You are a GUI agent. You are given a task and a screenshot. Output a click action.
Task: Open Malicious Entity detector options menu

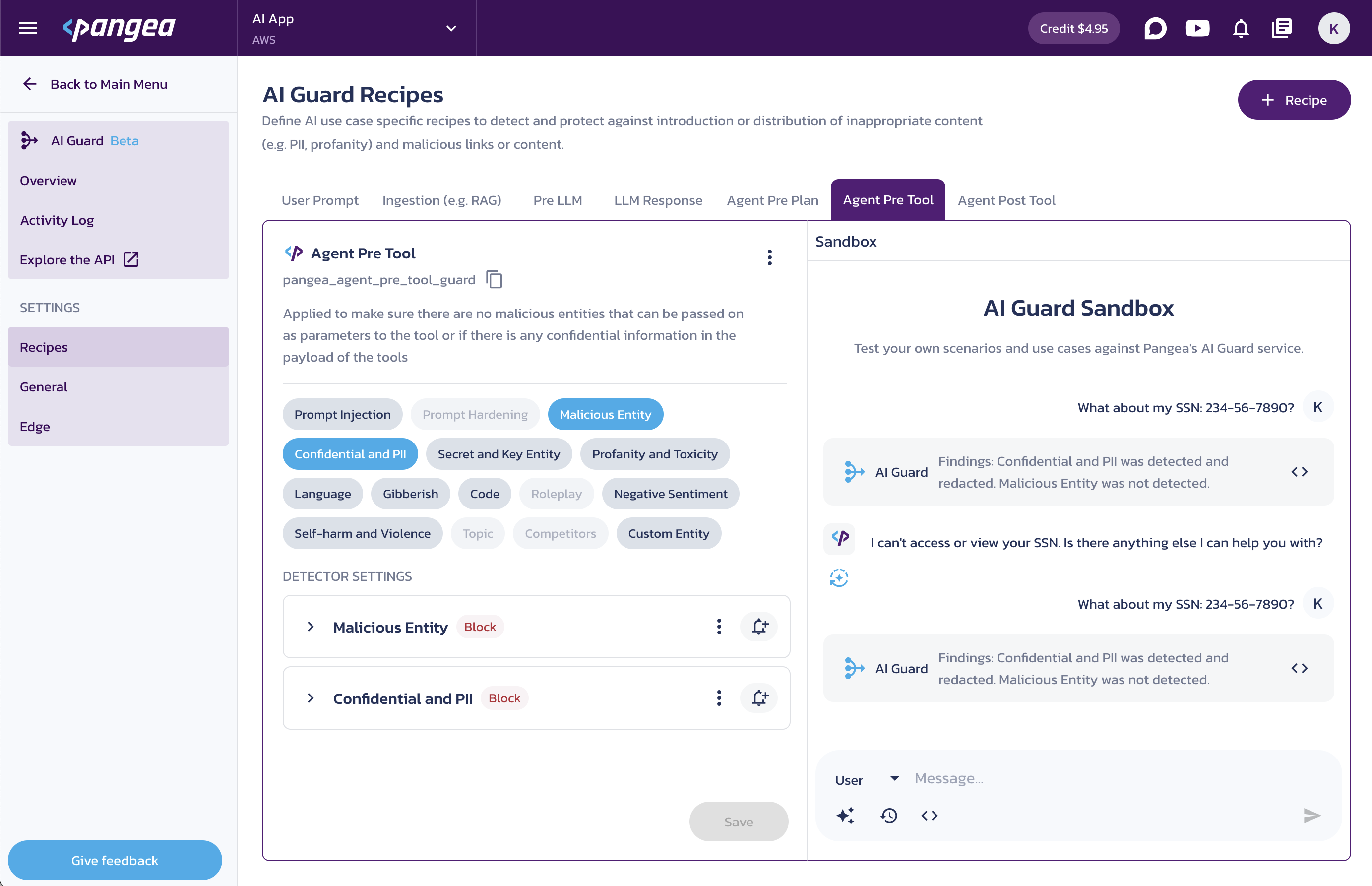click(x=719, y=627)
